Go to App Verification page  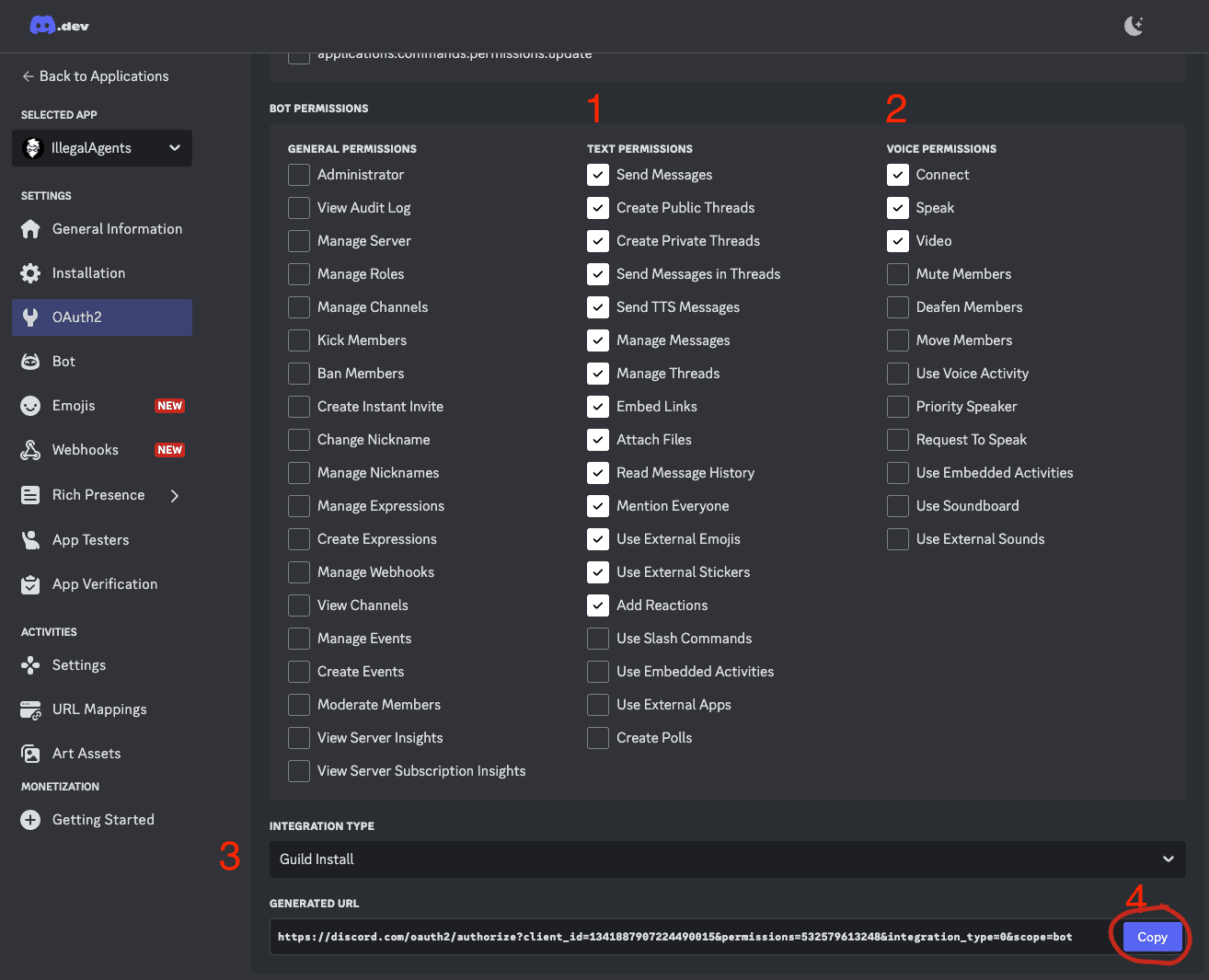pos(102,584)
